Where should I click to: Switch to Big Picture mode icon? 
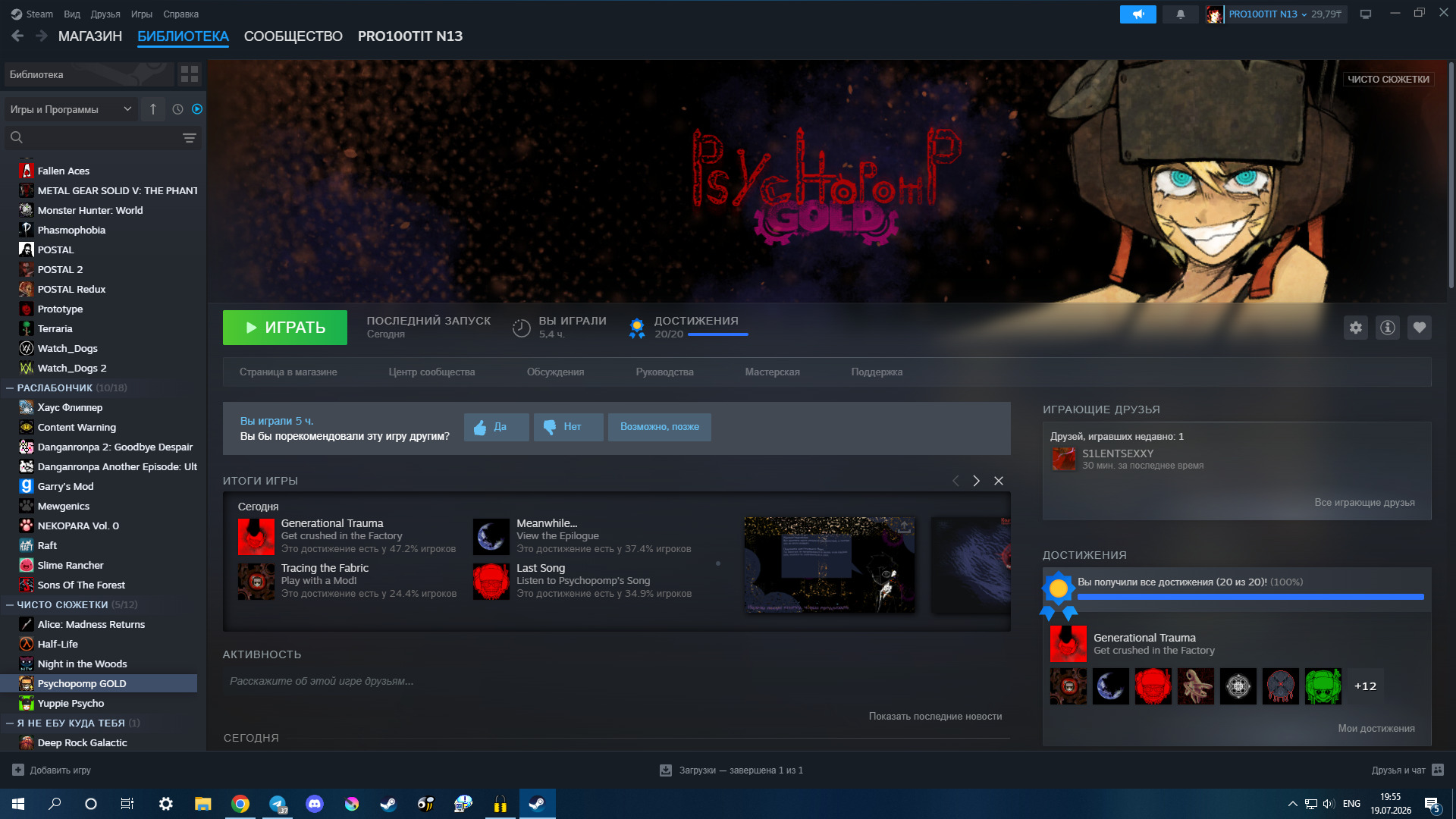(1366, 14)
